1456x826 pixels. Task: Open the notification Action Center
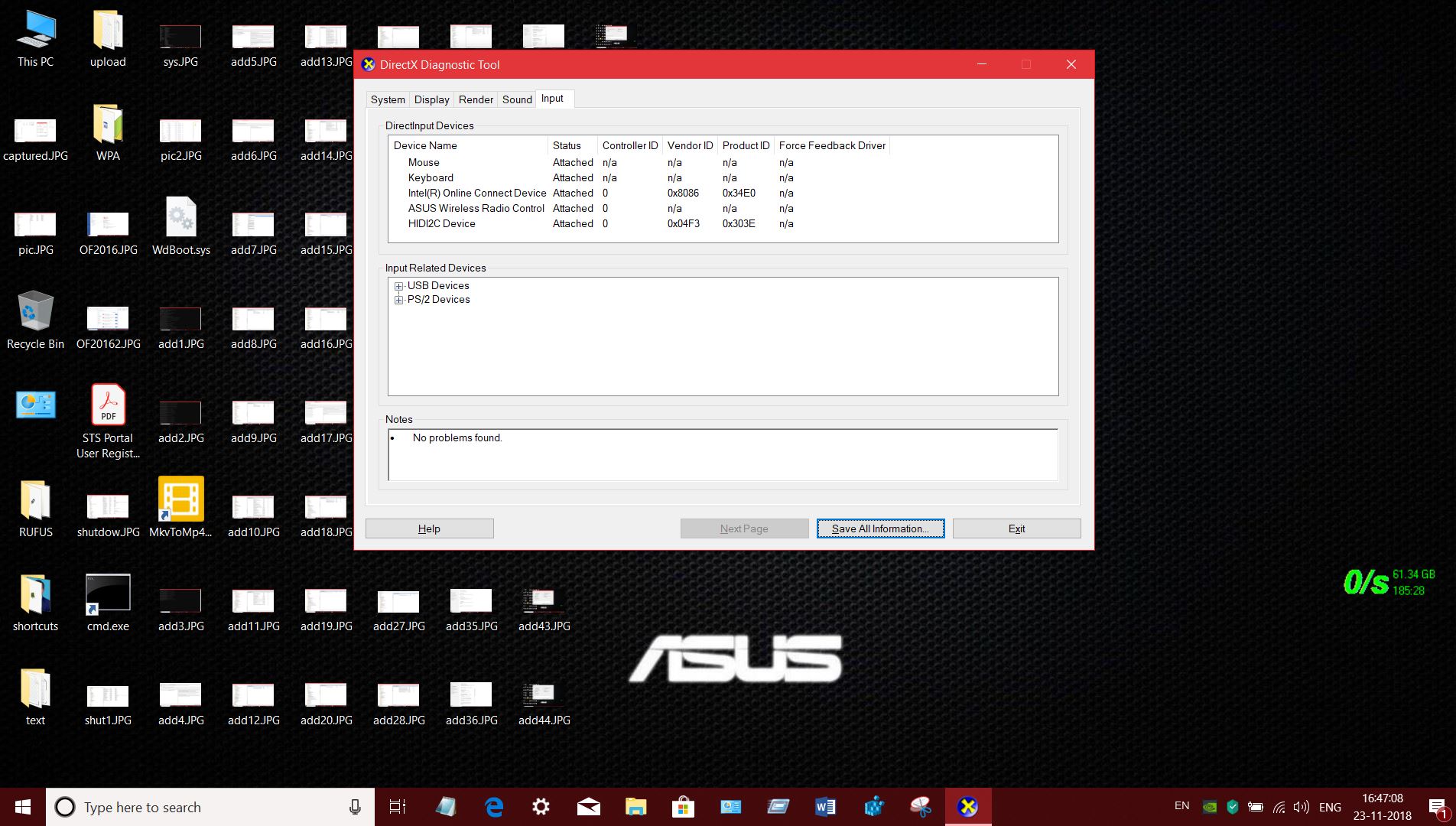coord(1437,808)
